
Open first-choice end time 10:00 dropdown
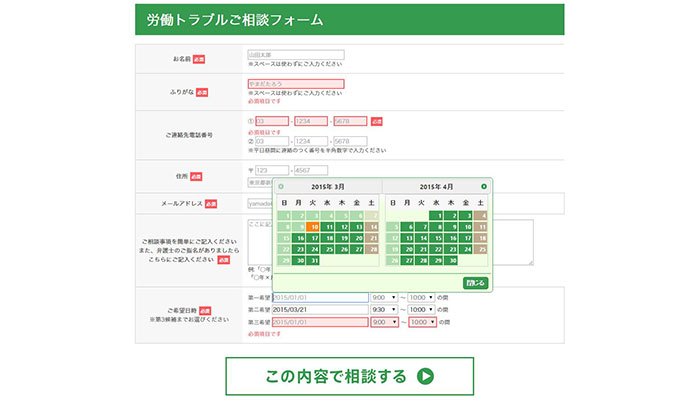coord(422,298)
